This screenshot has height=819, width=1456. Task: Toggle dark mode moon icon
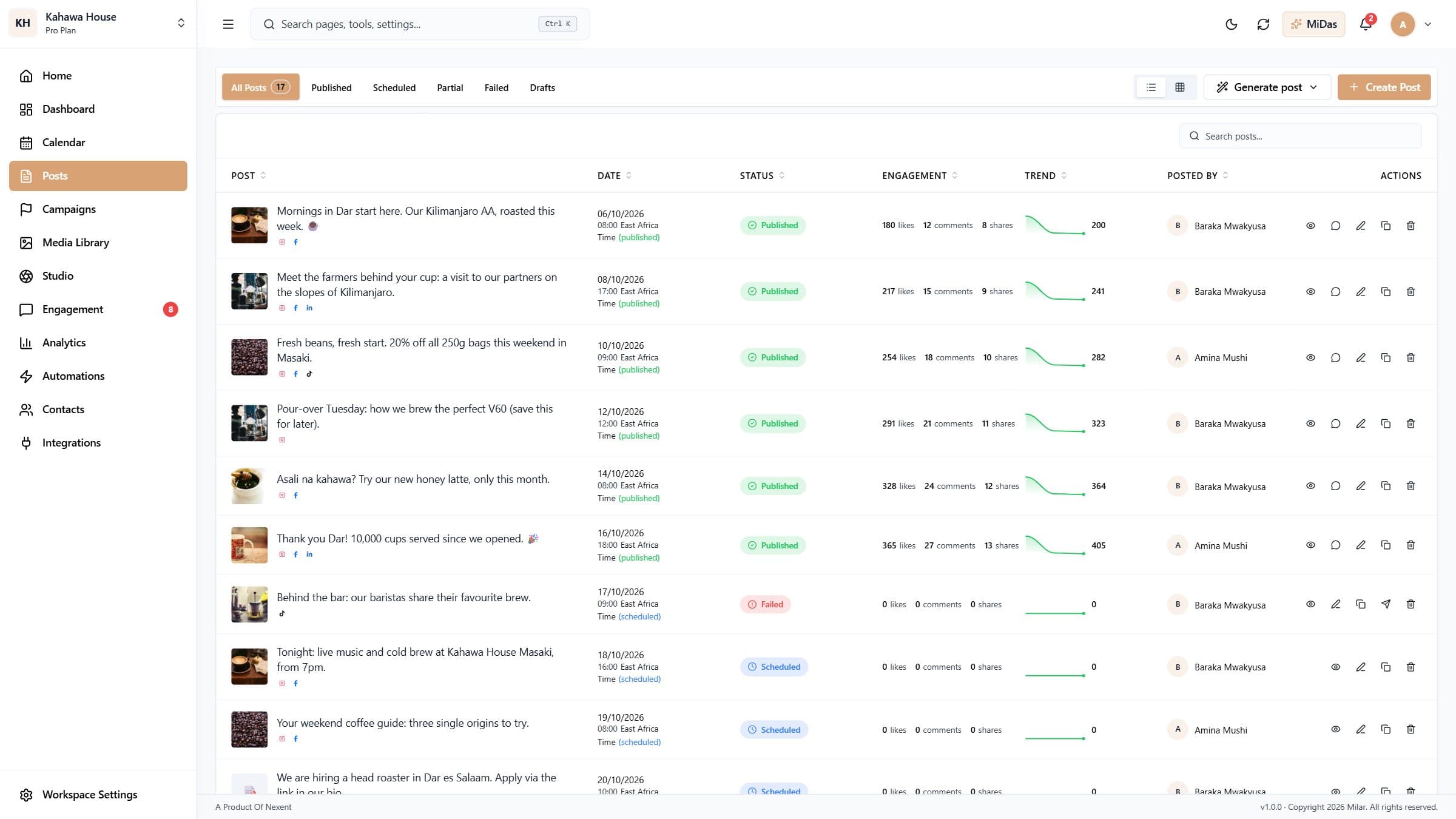tap(1231, 24)
